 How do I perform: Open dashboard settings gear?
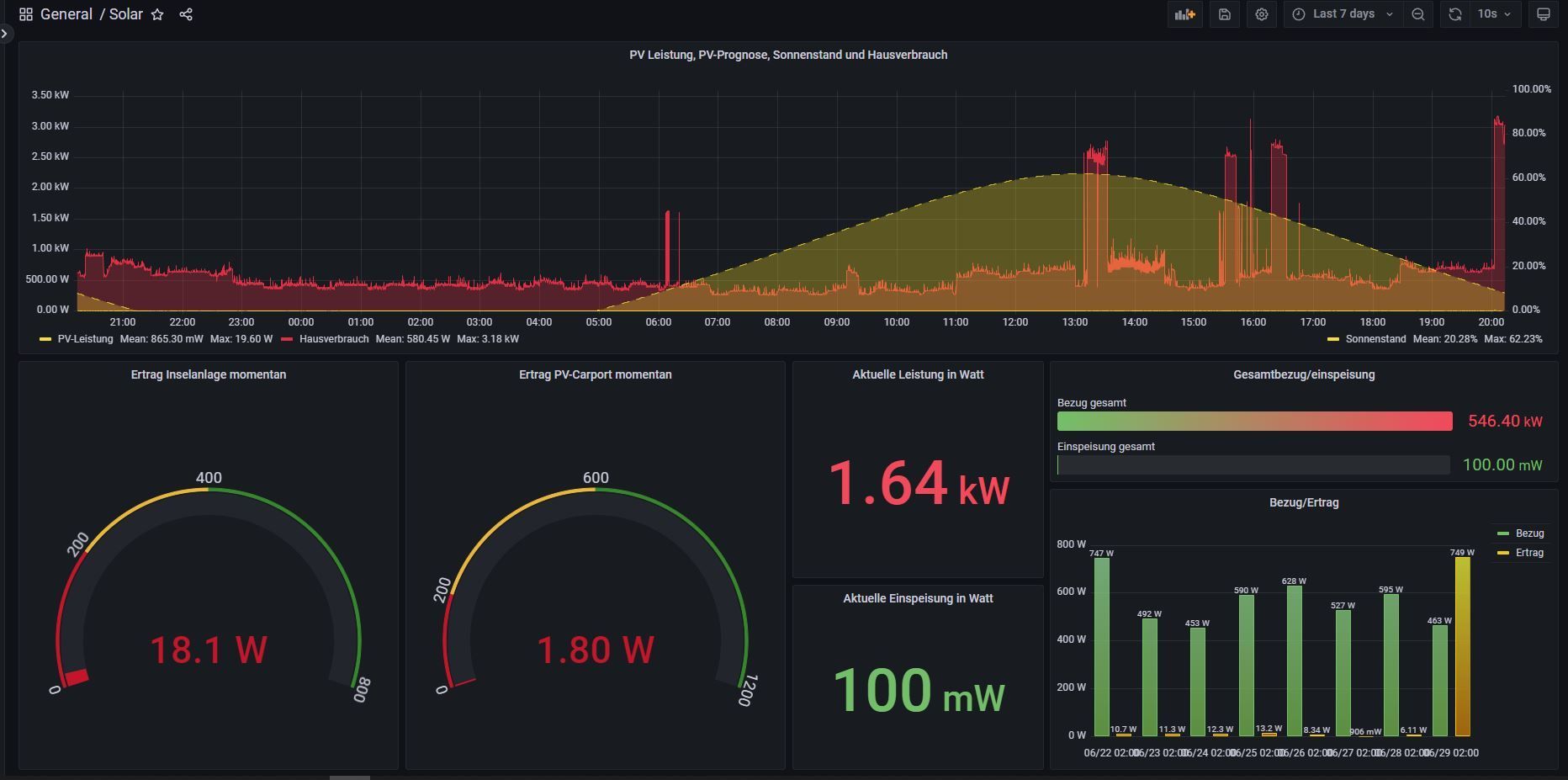1262,14
